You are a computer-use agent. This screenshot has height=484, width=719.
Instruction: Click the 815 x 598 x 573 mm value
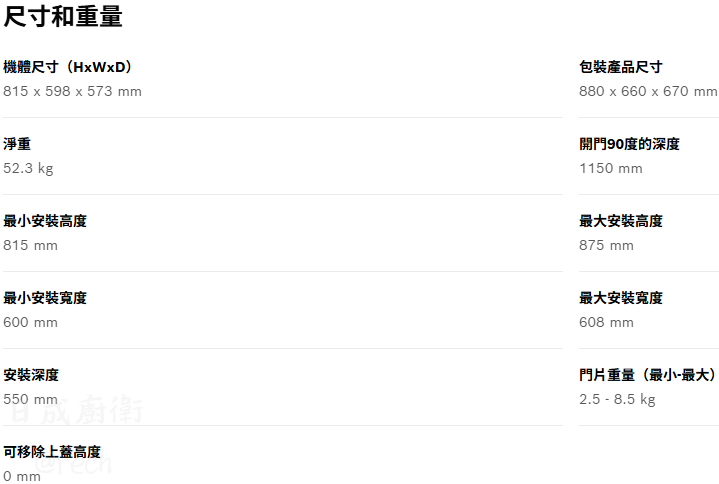coord(72,91)
